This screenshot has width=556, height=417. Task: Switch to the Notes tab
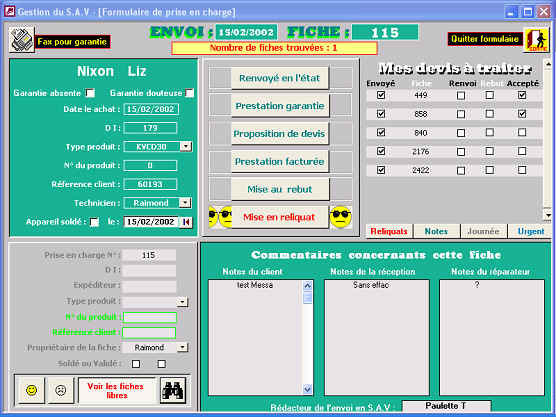(437, 231)
